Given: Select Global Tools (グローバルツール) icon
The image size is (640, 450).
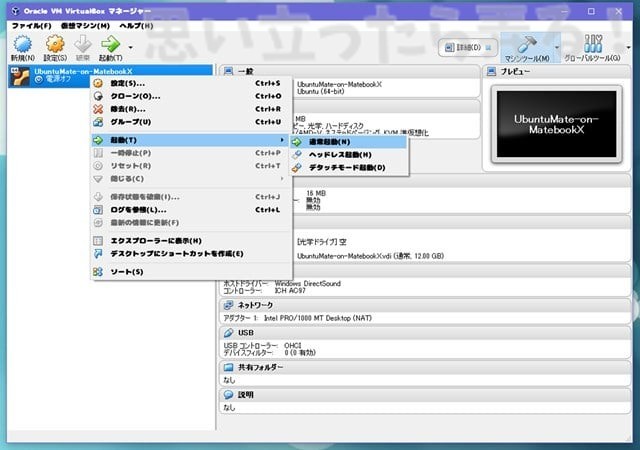Looking at the screenshot, I should coord(593,44).
